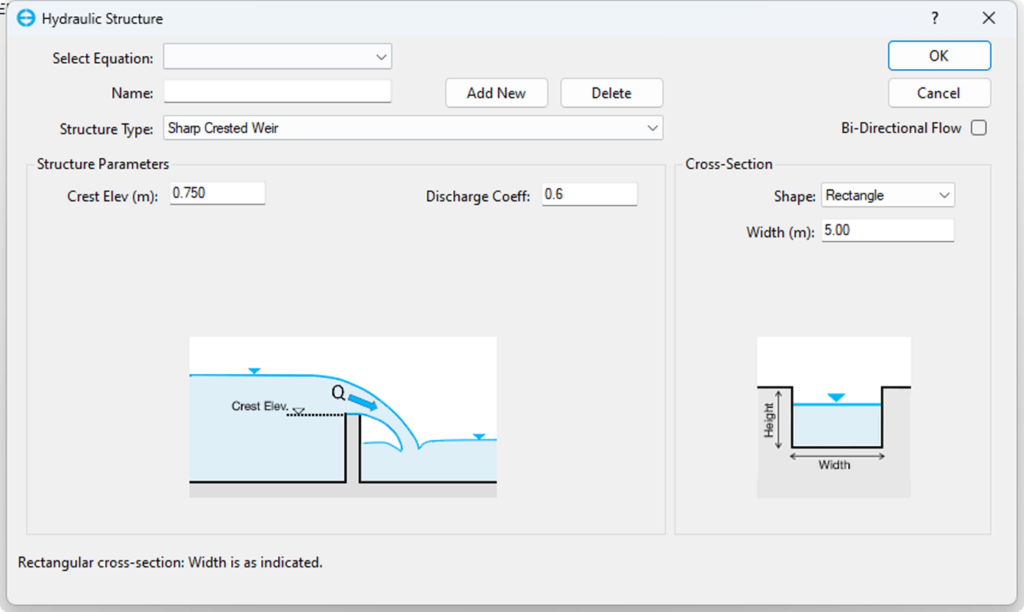Click the Cancel button
1024x612 pixels.
938,93
